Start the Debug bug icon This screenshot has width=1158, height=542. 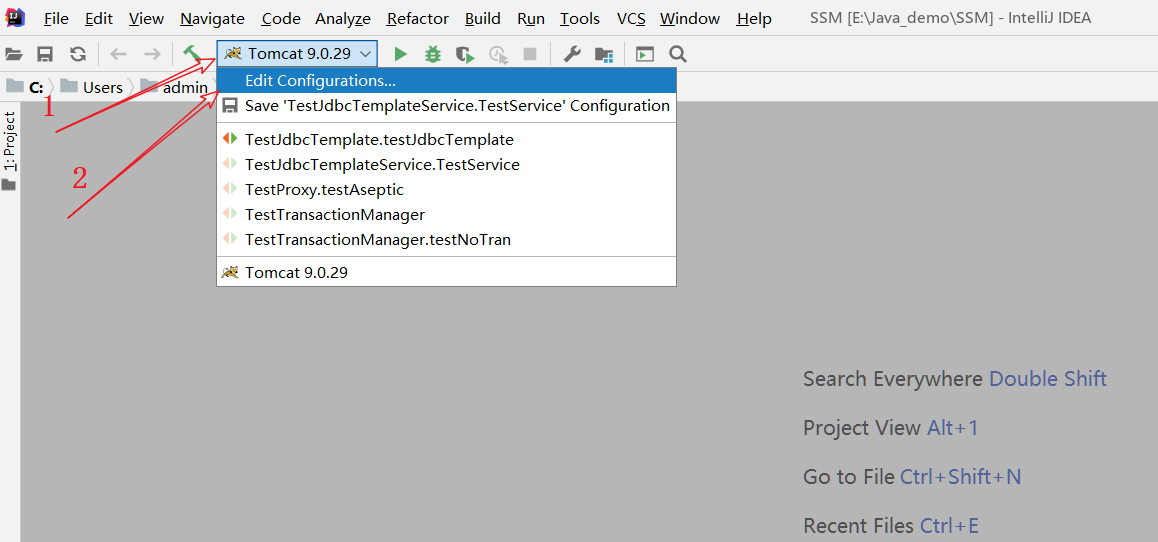433,54
